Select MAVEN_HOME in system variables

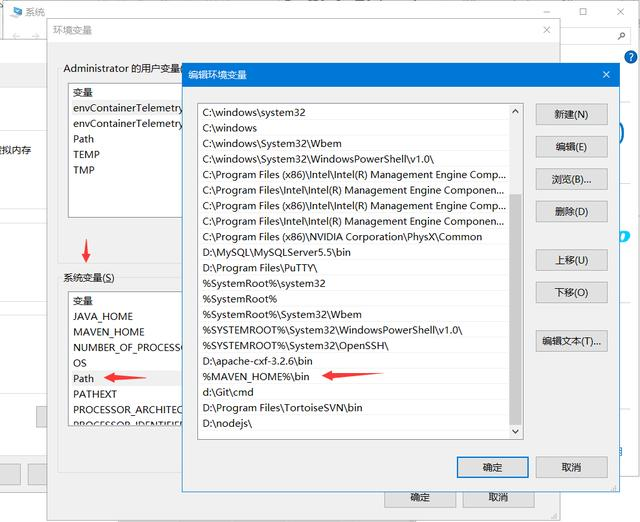pos(126,332)
